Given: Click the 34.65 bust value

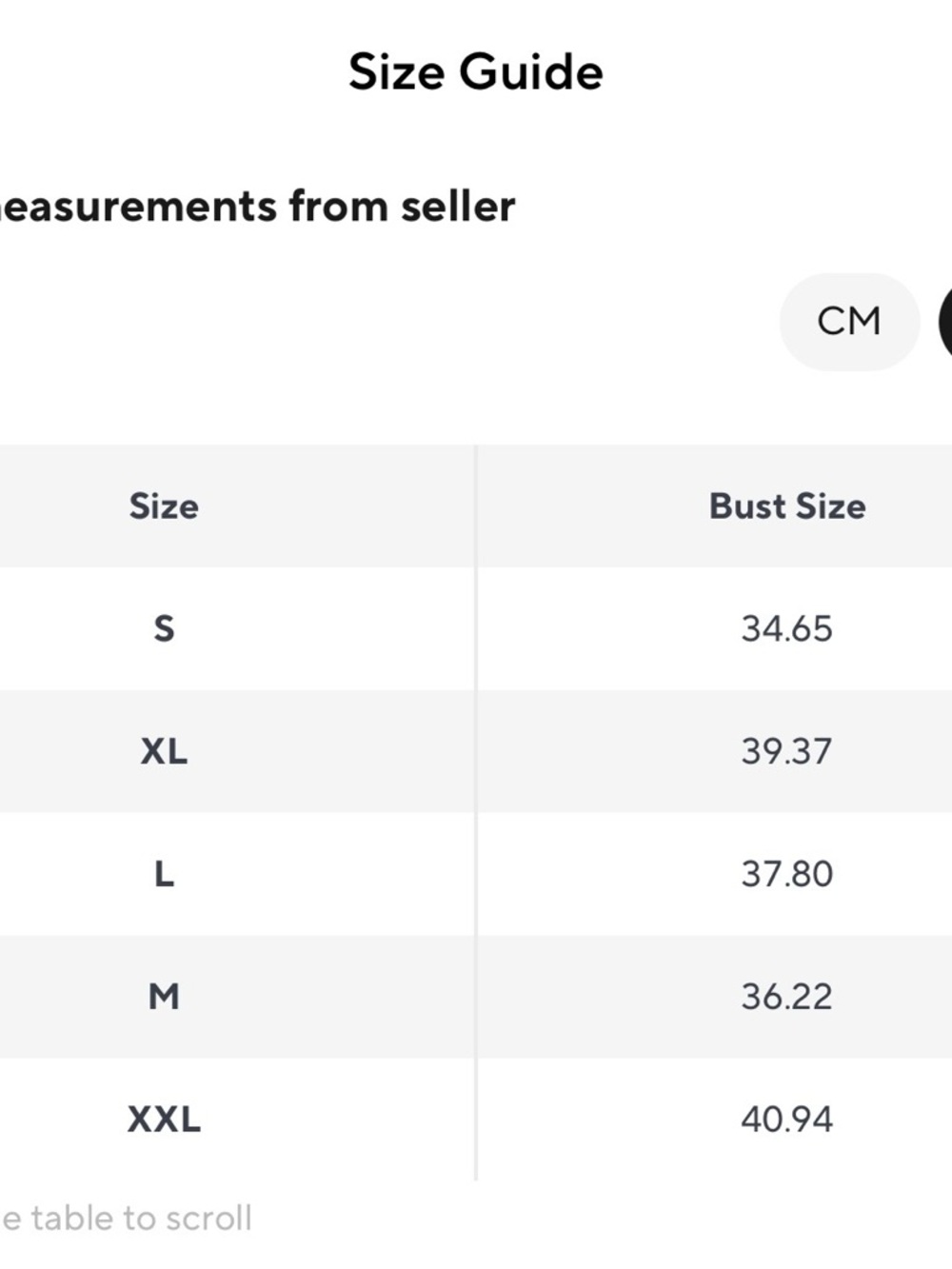Looking at the screenshot, I should pyautogui.click(x=787, y=629).
